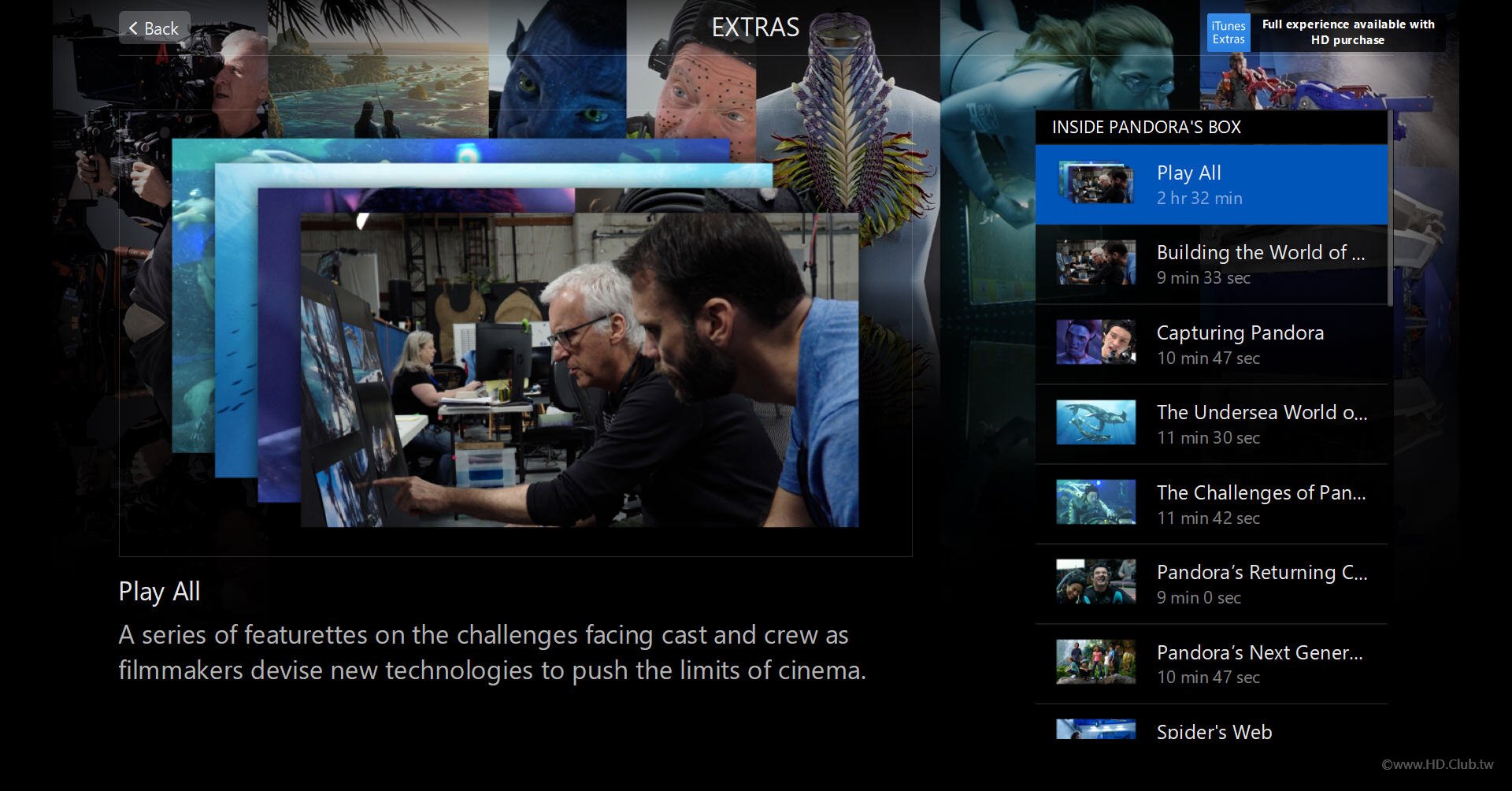Open The Undersea World featurette

point(1211,424)
